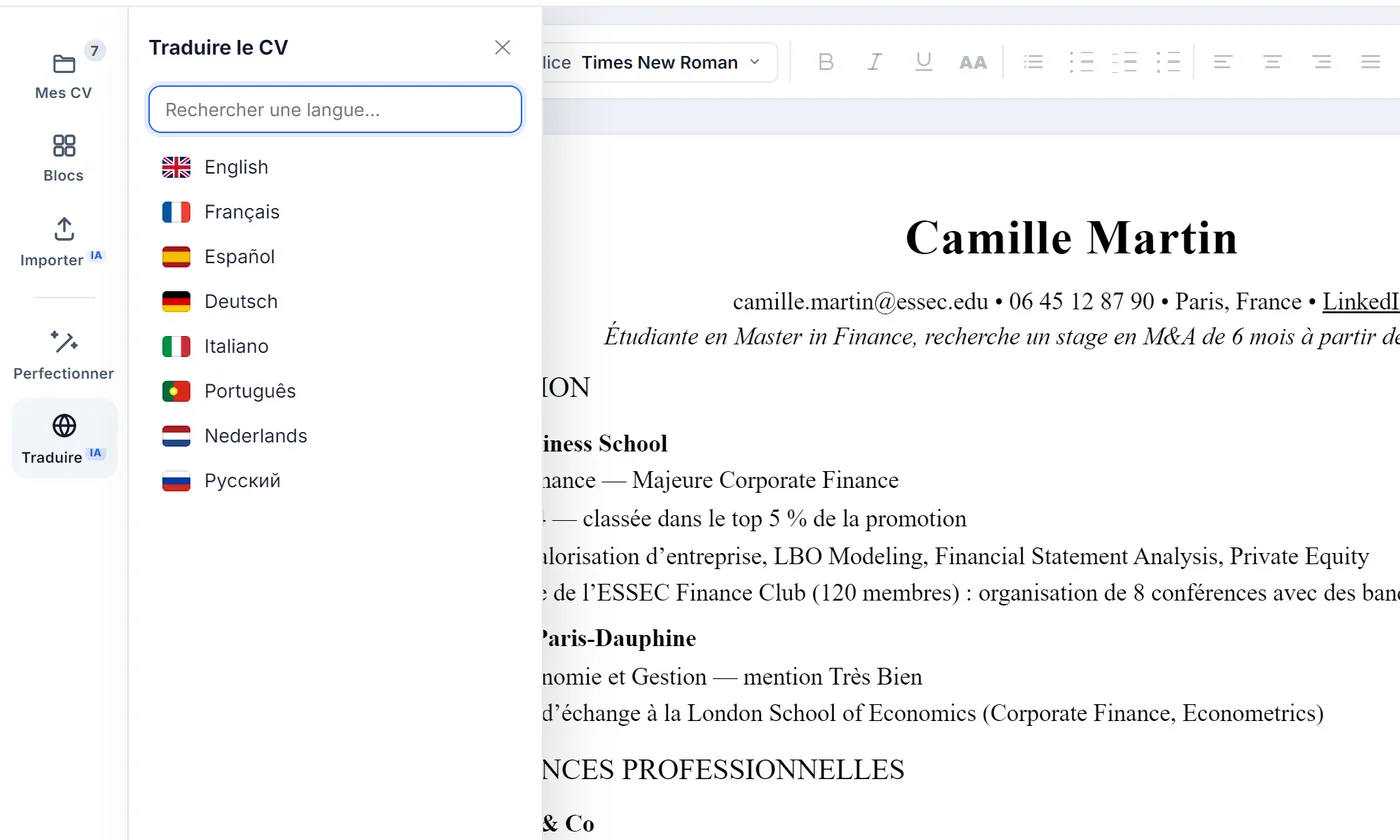The width and height of the screenshot is (1400, 840).
Task: Open the Blocs panel
Action: (x=64, y=159)
